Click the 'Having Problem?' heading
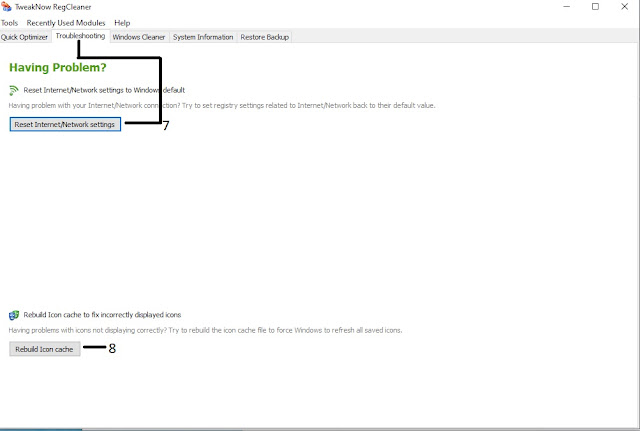Image resolution: width=640 pixels, height=431 pixels. [x=58, y=67]
